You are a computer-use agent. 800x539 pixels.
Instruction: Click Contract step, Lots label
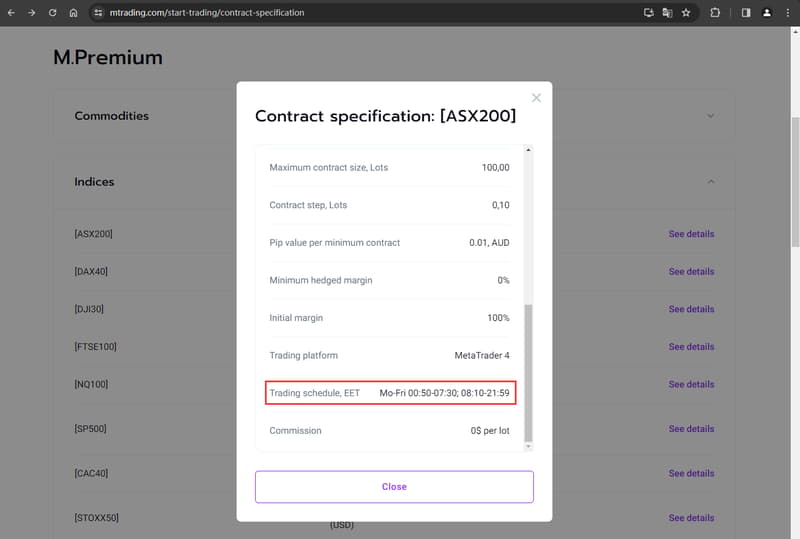point(308,205)
